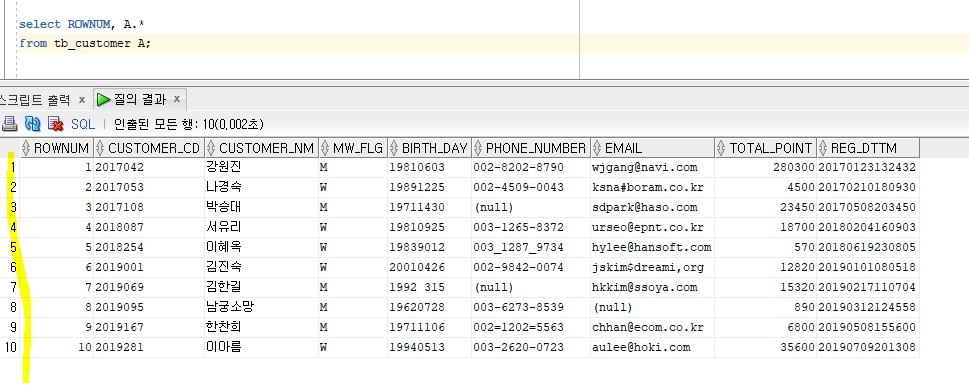Sort by the TOTAL_POINT column header
The image size is (969, 387).
click(x=766, y=148)
